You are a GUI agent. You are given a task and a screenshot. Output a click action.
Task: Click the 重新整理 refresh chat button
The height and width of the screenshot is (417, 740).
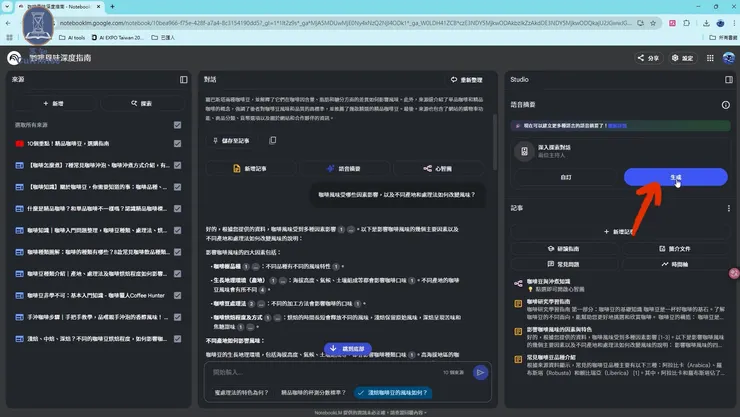(x=466, y=80)
